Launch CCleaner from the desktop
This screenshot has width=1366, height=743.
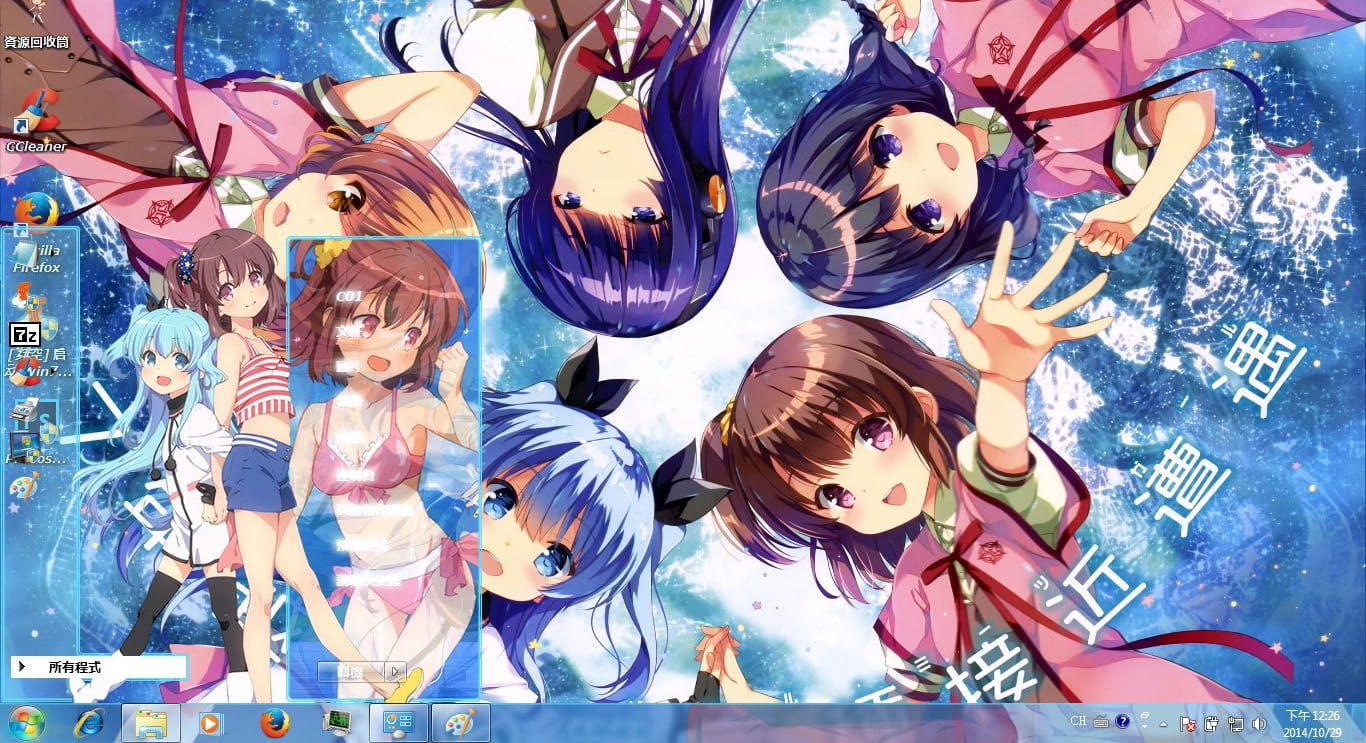point(40,105)
